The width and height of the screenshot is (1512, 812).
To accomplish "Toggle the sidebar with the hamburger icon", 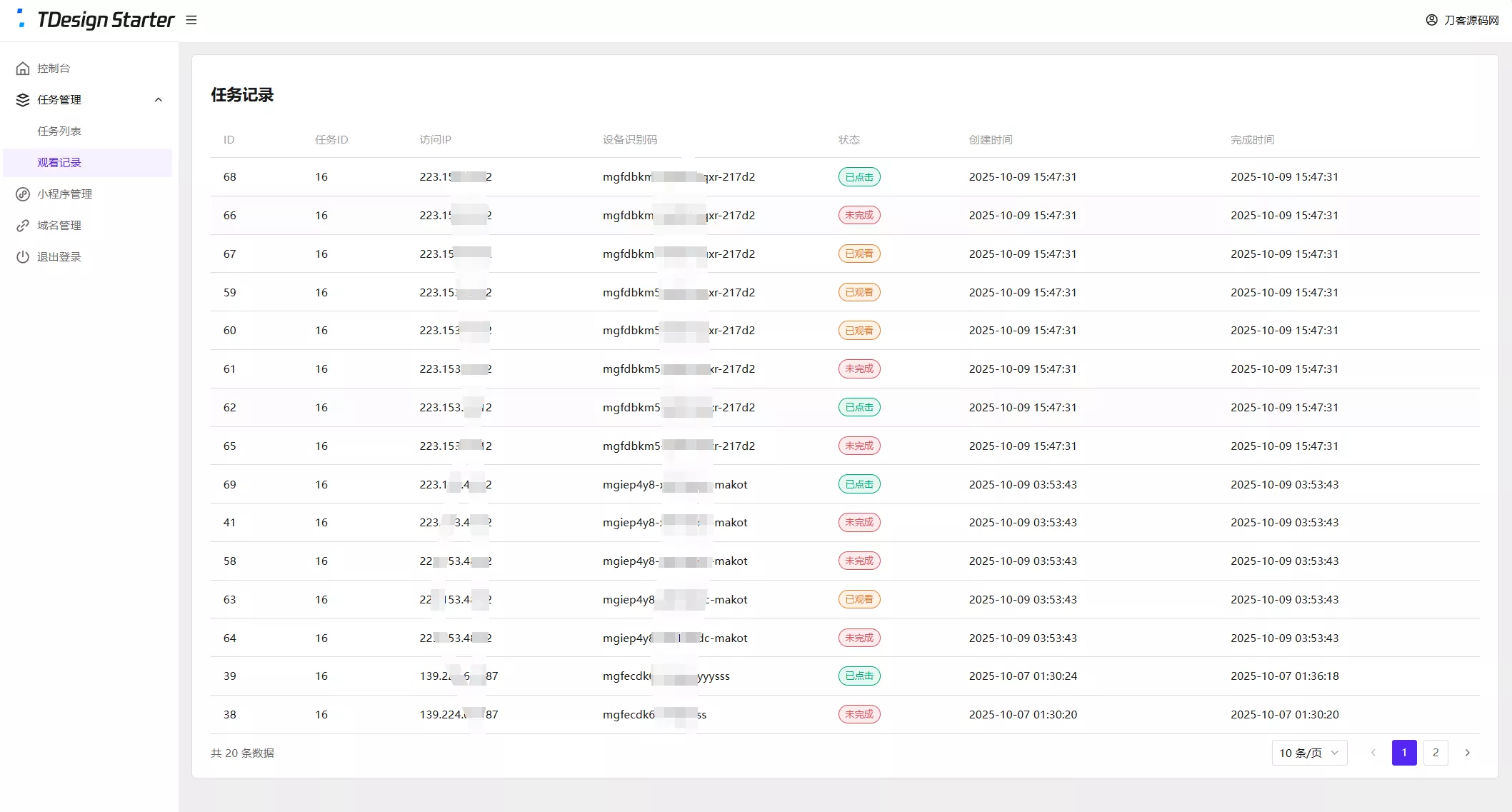I will [191, 20].
